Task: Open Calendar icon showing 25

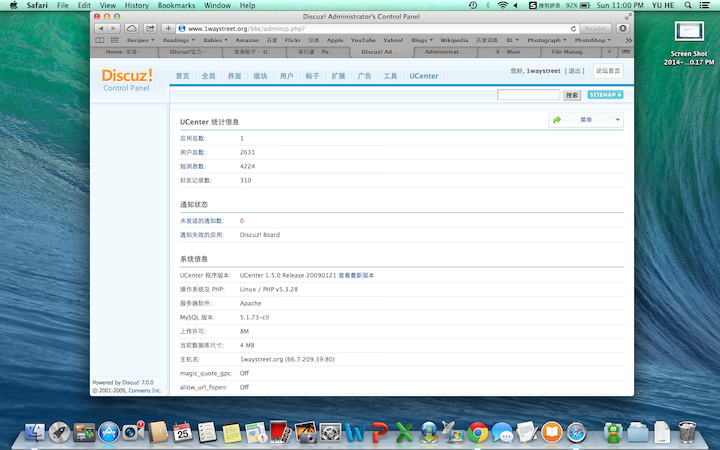Action: 183,433
